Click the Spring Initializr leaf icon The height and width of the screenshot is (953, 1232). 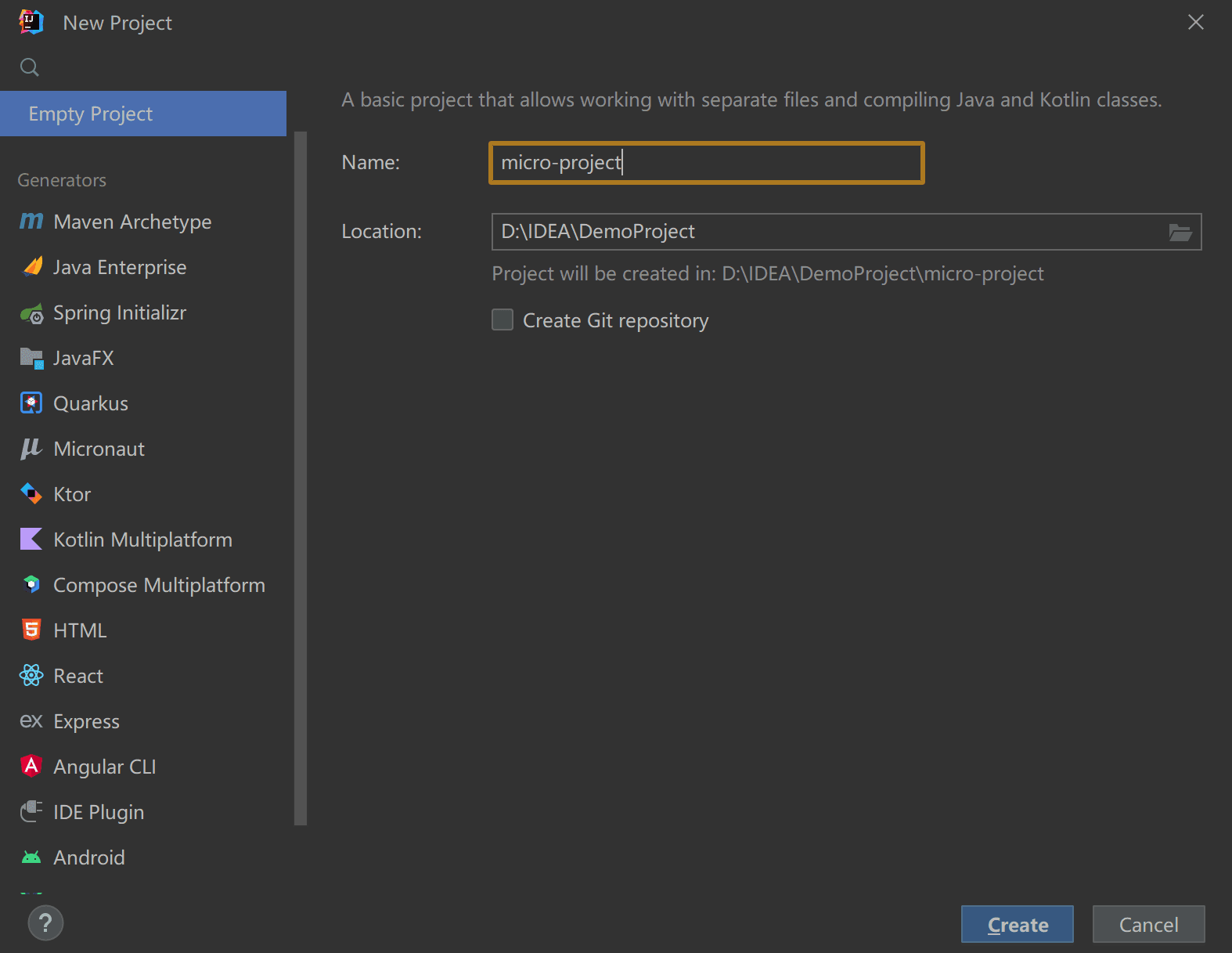[x=31, y=313]
